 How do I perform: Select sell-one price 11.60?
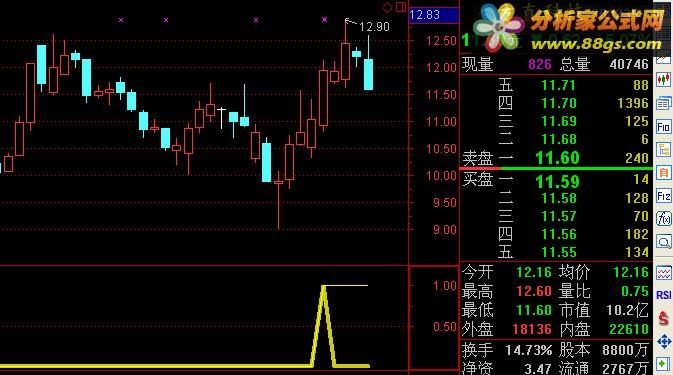[558, 158]
